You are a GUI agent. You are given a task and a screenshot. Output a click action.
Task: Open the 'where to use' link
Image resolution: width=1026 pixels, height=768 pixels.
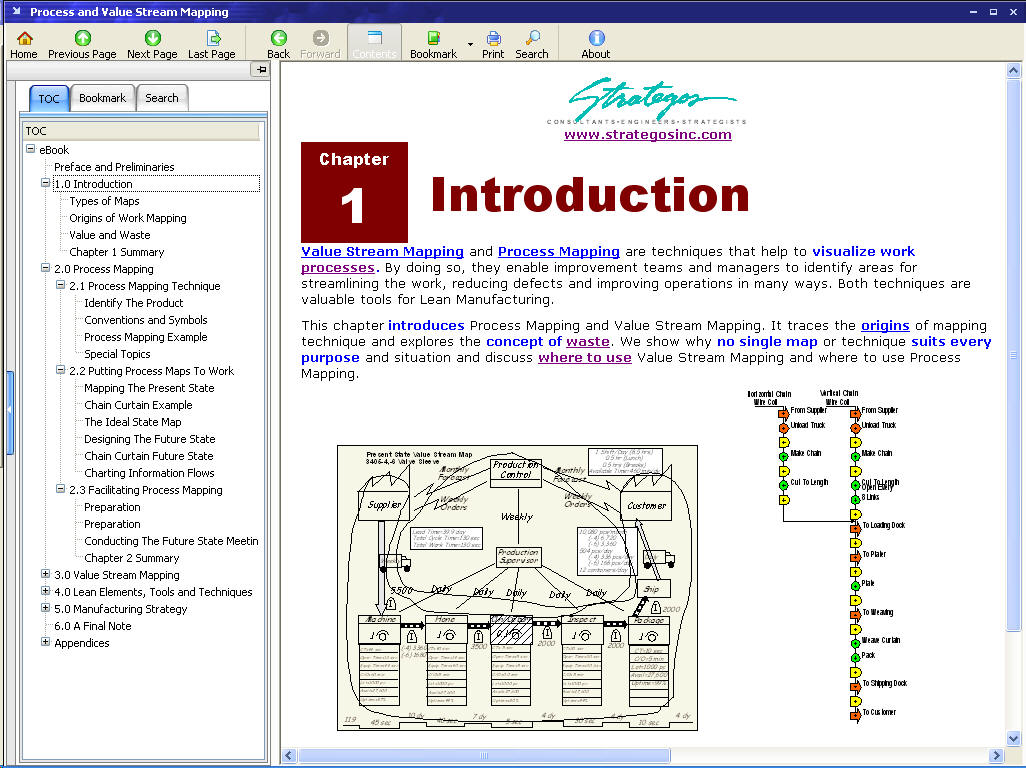point(584,358)
